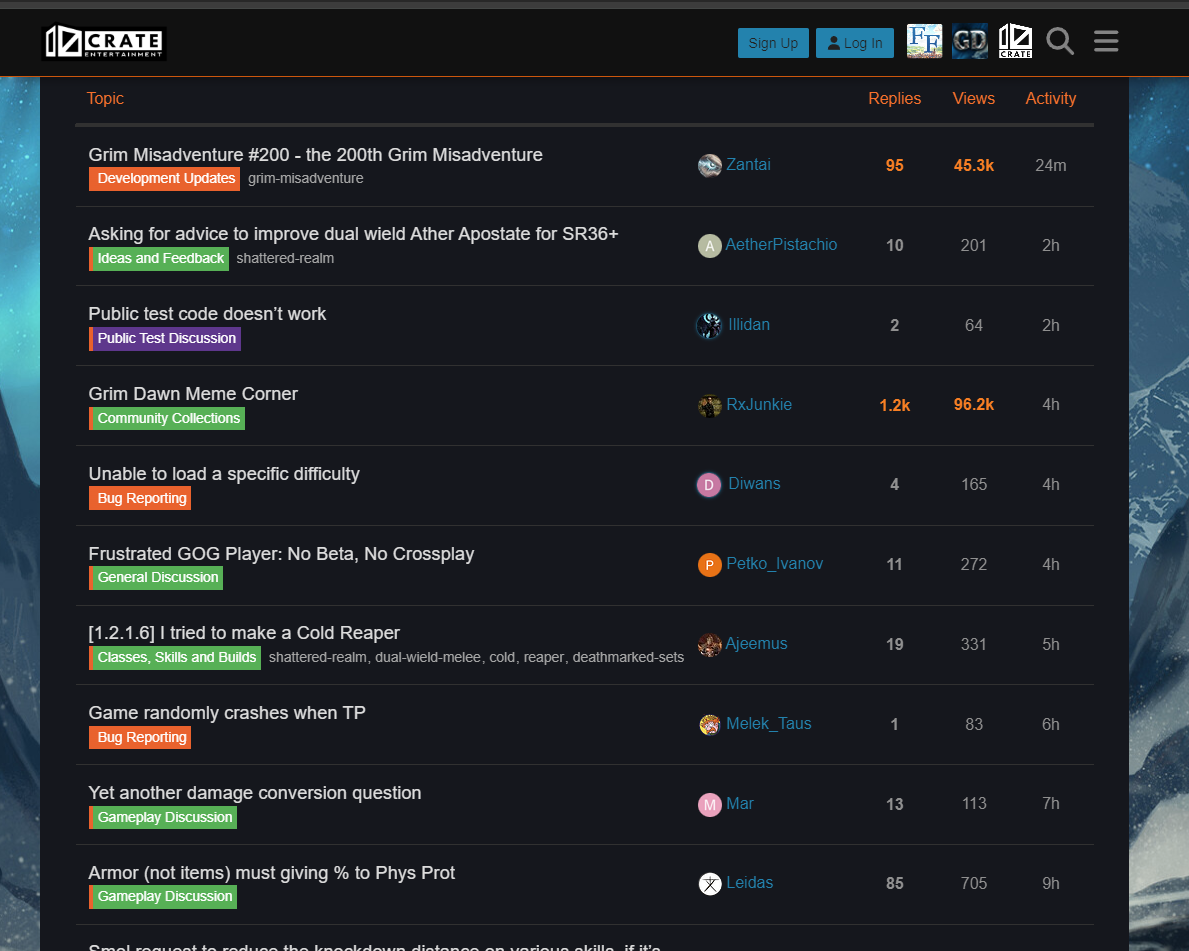The width and height of the screenshot is (1189, 951).
Task: Select Bug Reporting badge under Unable to load
Action: pos(140,498)
